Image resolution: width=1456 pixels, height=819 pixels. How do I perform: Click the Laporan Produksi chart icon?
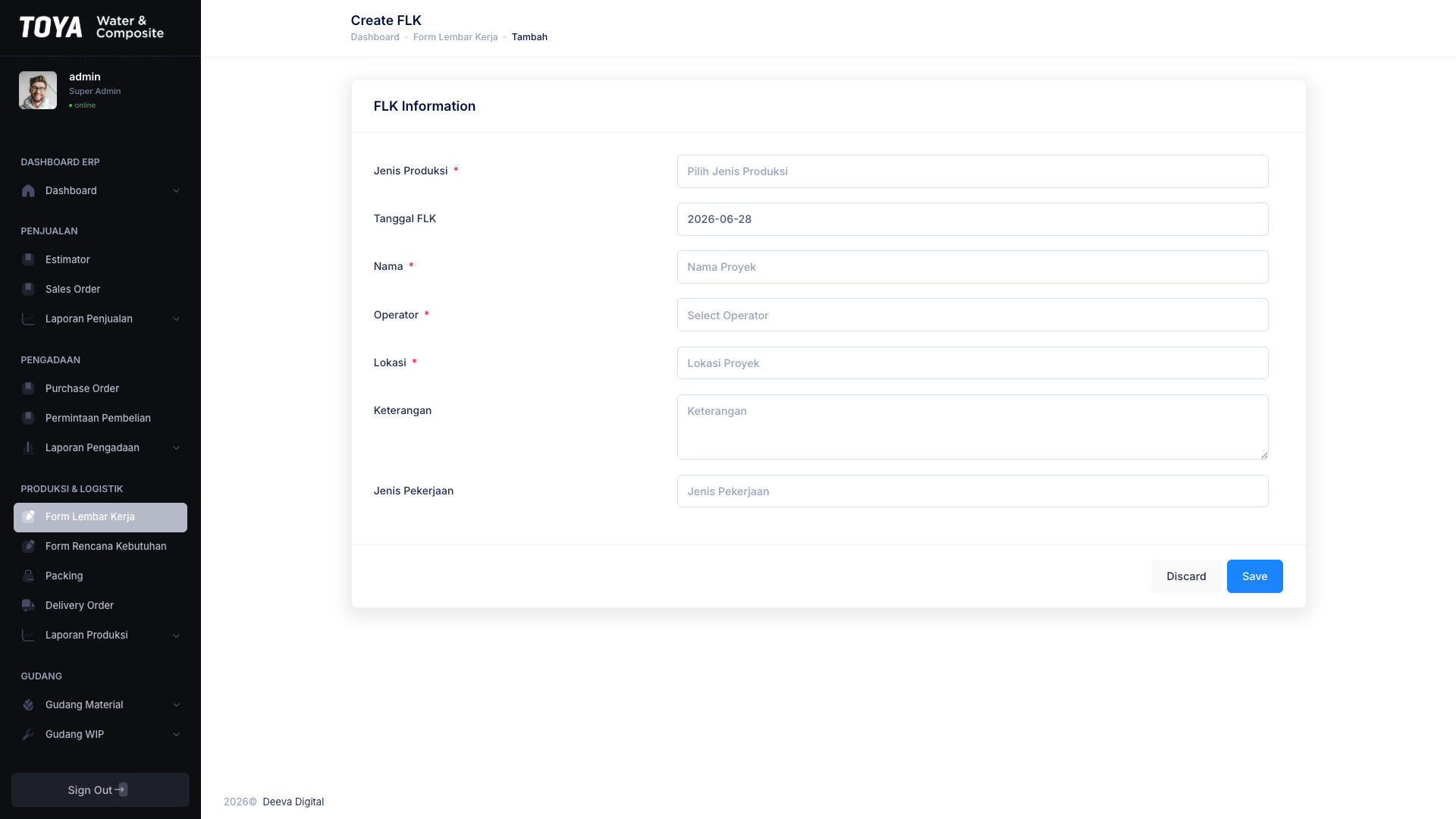tap(28, 635)
